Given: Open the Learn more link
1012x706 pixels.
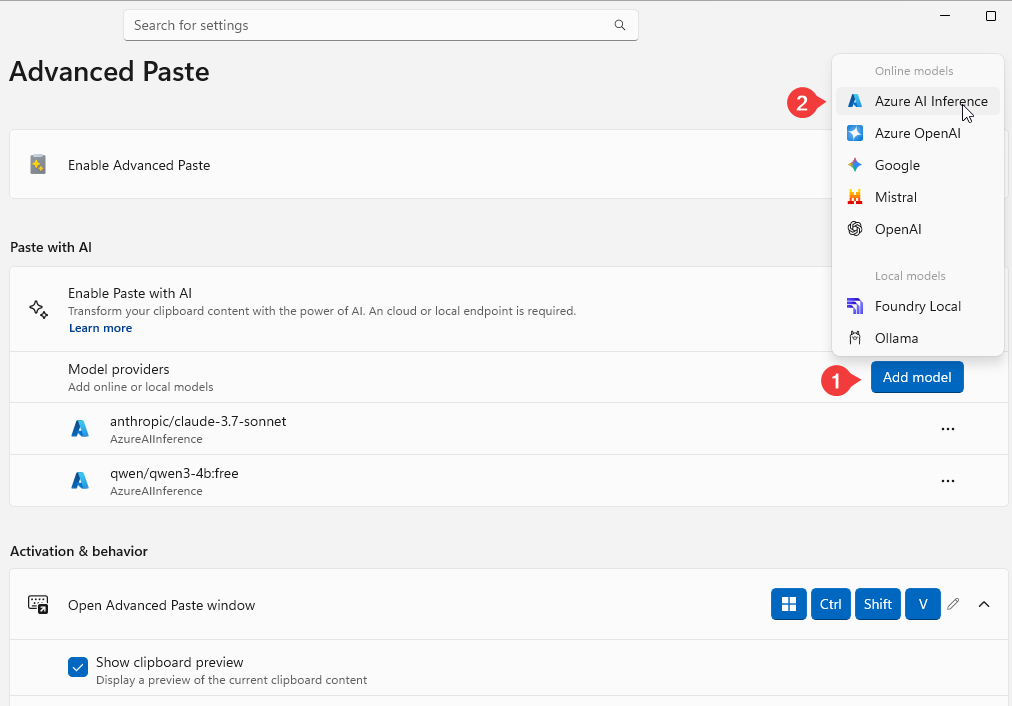Looking at the screenshot, I should point(100,328).
